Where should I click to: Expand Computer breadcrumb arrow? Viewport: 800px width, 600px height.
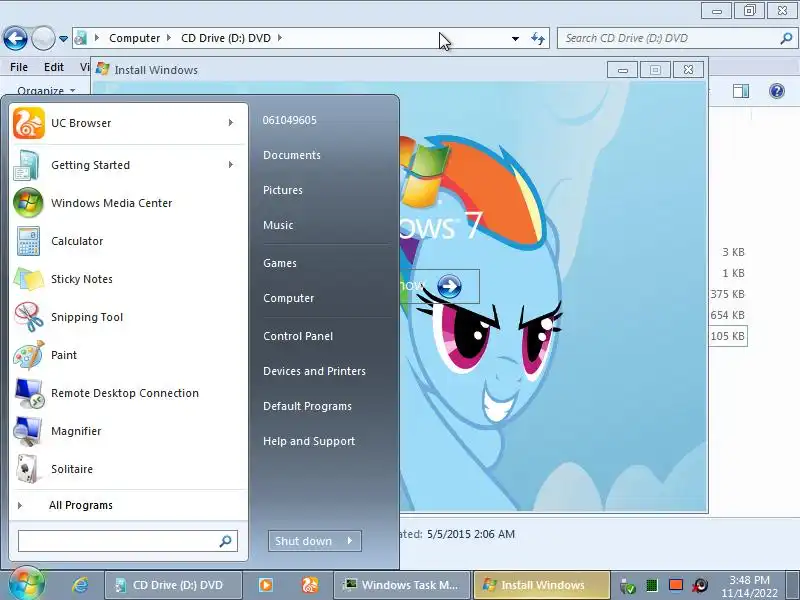pos(169,38)
